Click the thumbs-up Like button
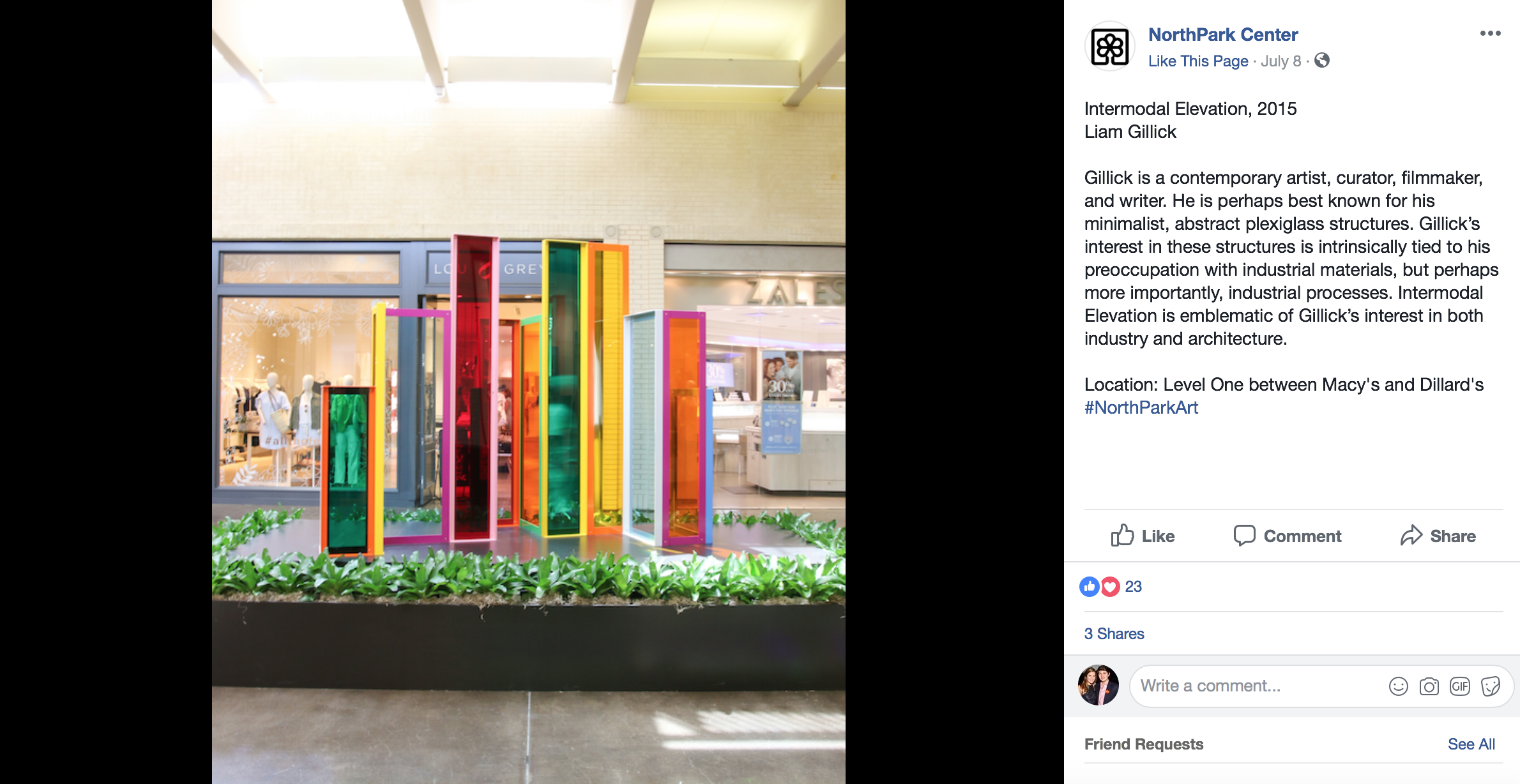This screenshot has width=1520, height=784. [x=1143, y=536]
